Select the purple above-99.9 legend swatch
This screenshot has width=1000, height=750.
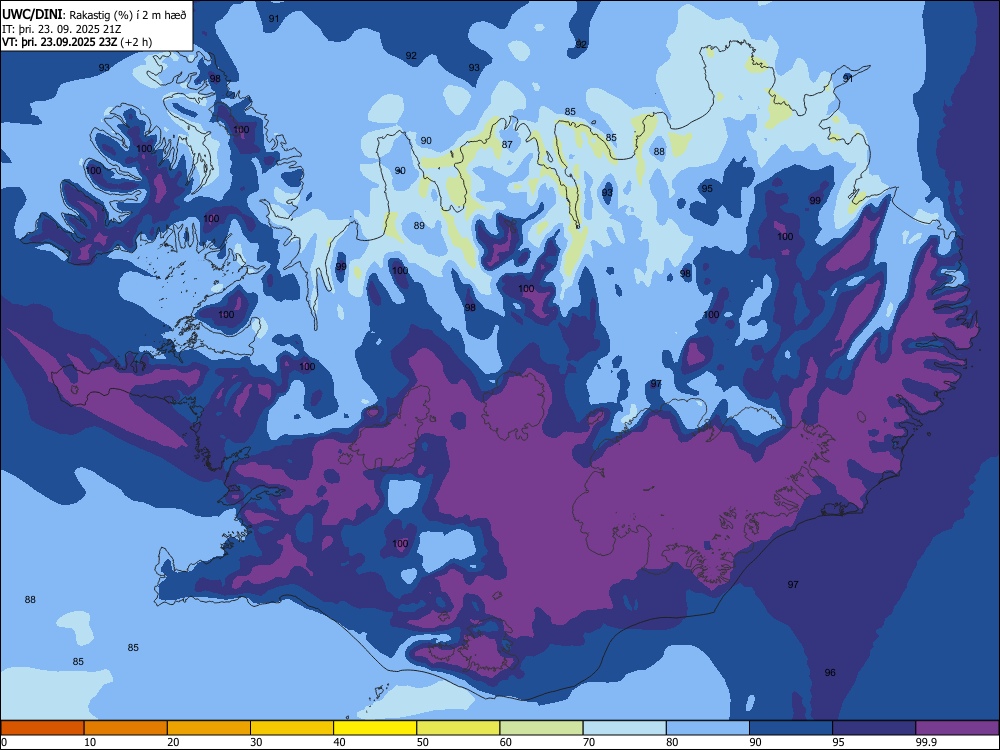click(x=957, y=728)
